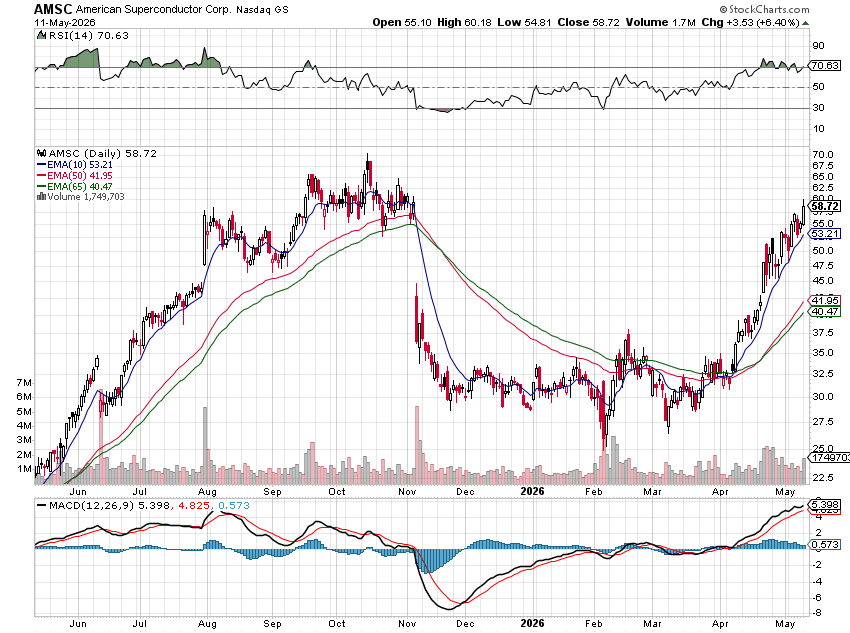Open the StockCharts.com copyright link

[764, 9]
